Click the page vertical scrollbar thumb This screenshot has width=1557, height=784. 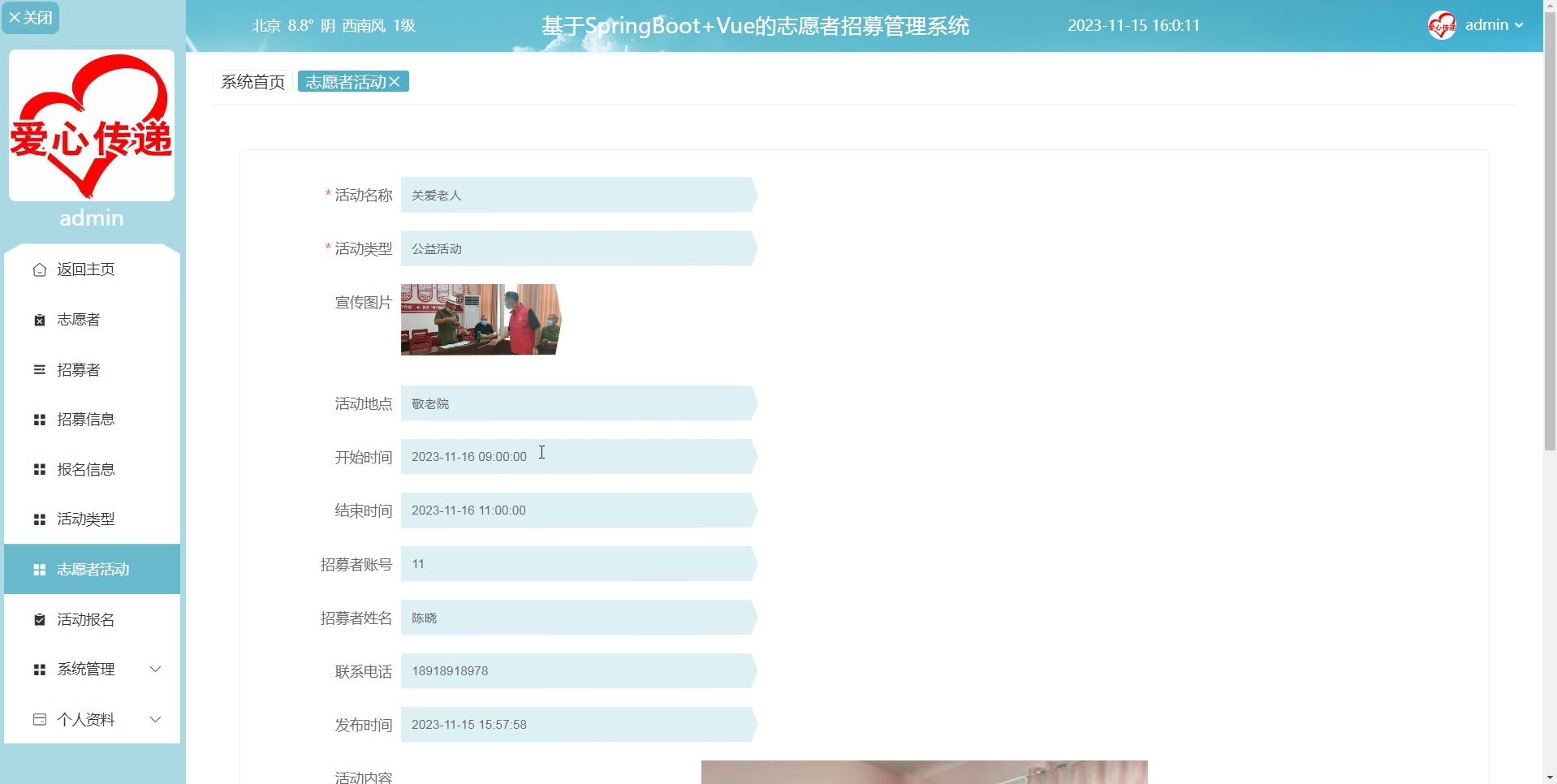(x=1550, y=231)
